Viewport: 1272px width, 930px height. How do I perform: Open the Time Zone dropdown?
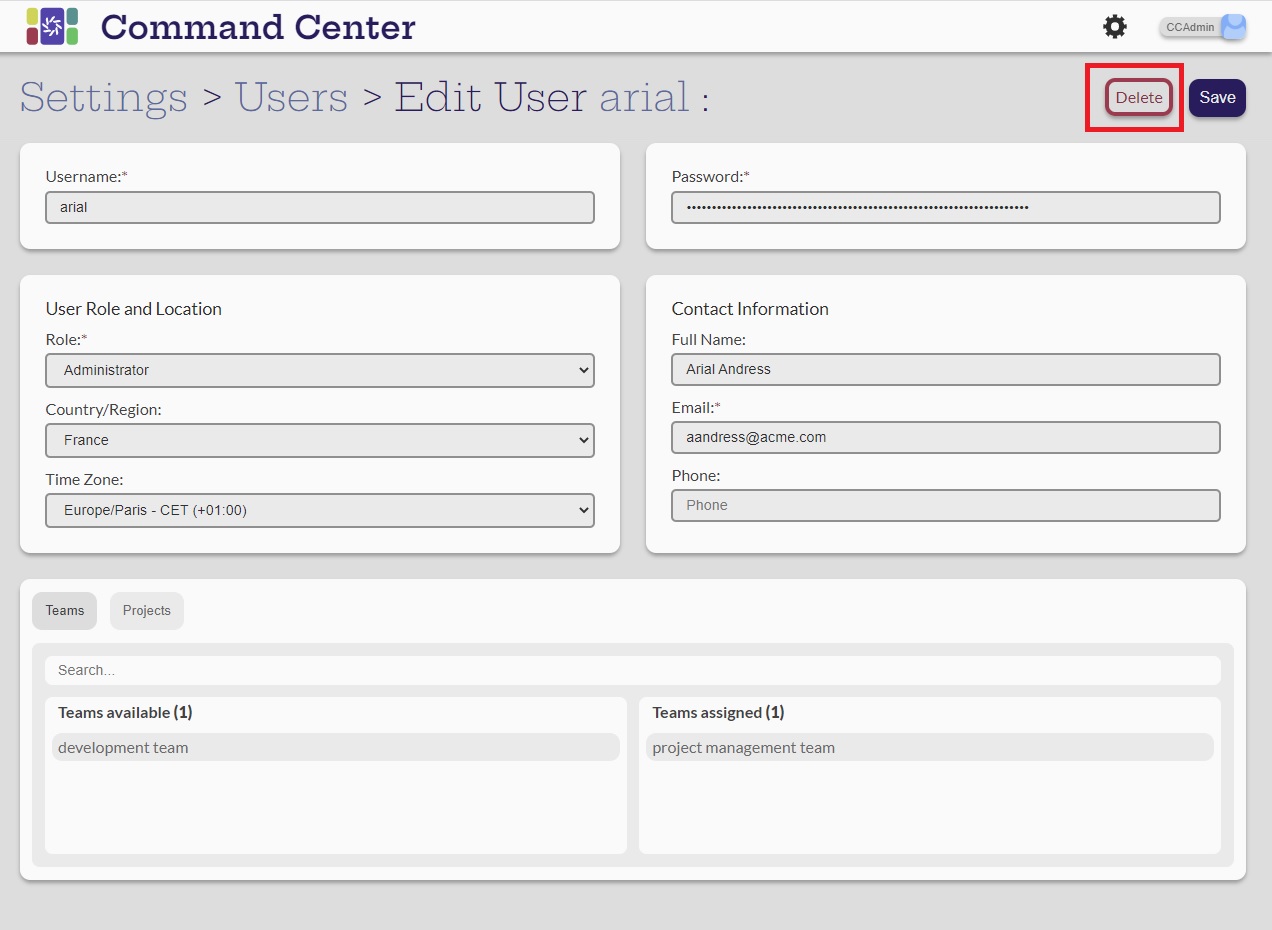point(320,510)
